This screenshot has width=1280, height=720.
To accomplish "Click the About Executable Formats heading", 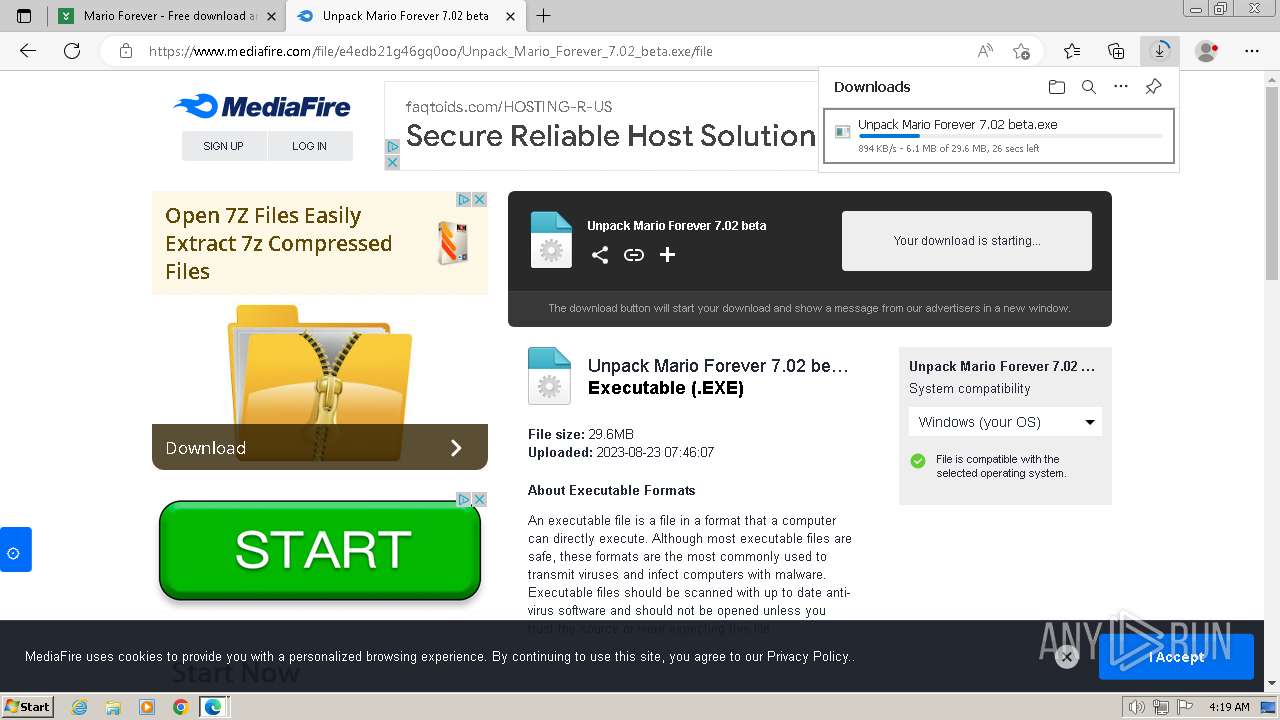I will pyautogui.click(x=612, y=490).
